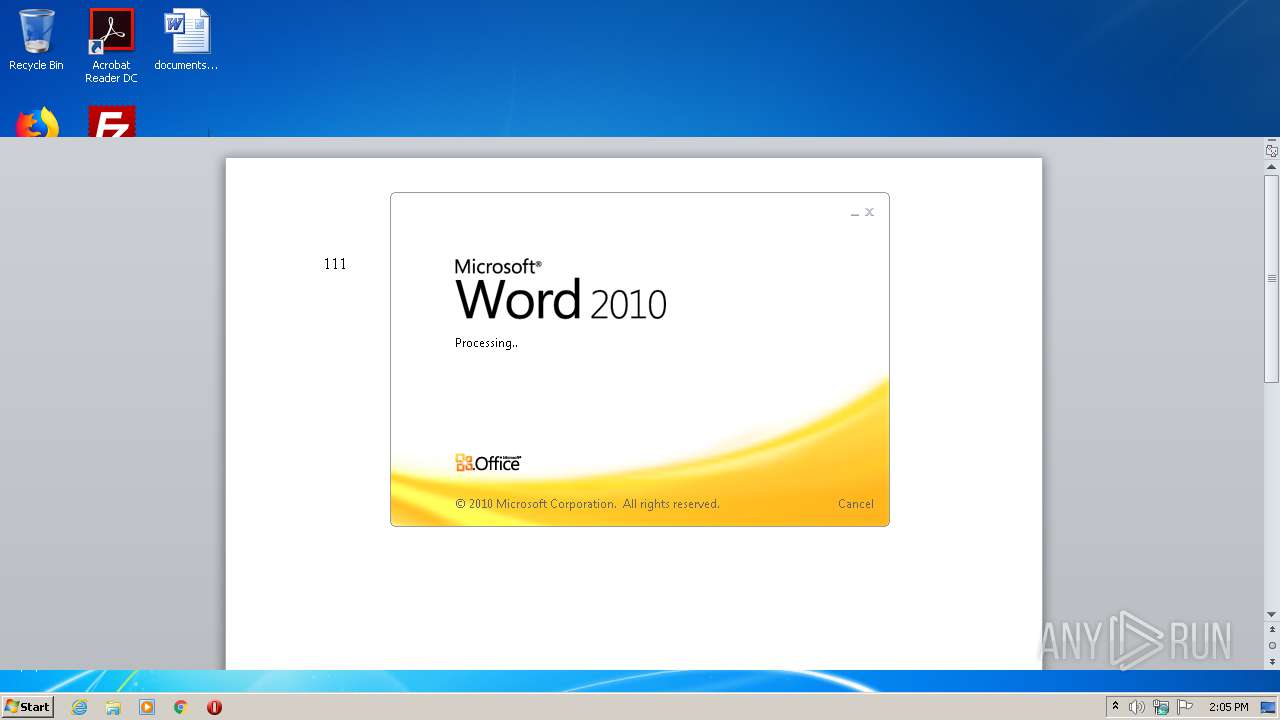Open the Action Center flag icon
Screen dimensions: 1280x720
[x=1185, y=707]
